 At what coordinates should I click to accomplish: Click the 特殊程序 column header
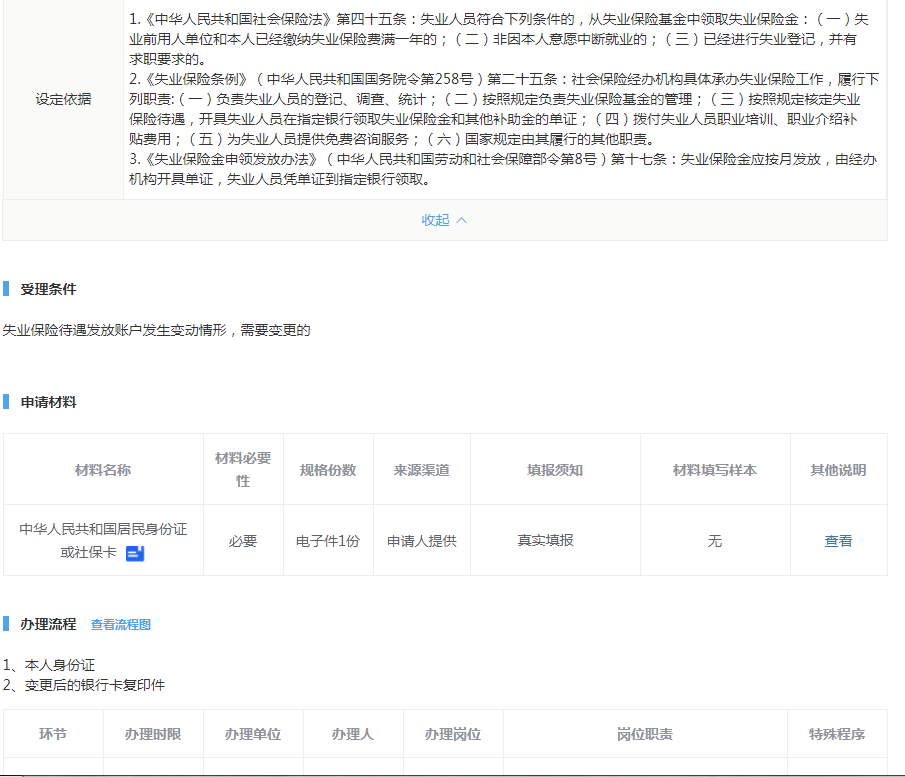pos(837,734)
